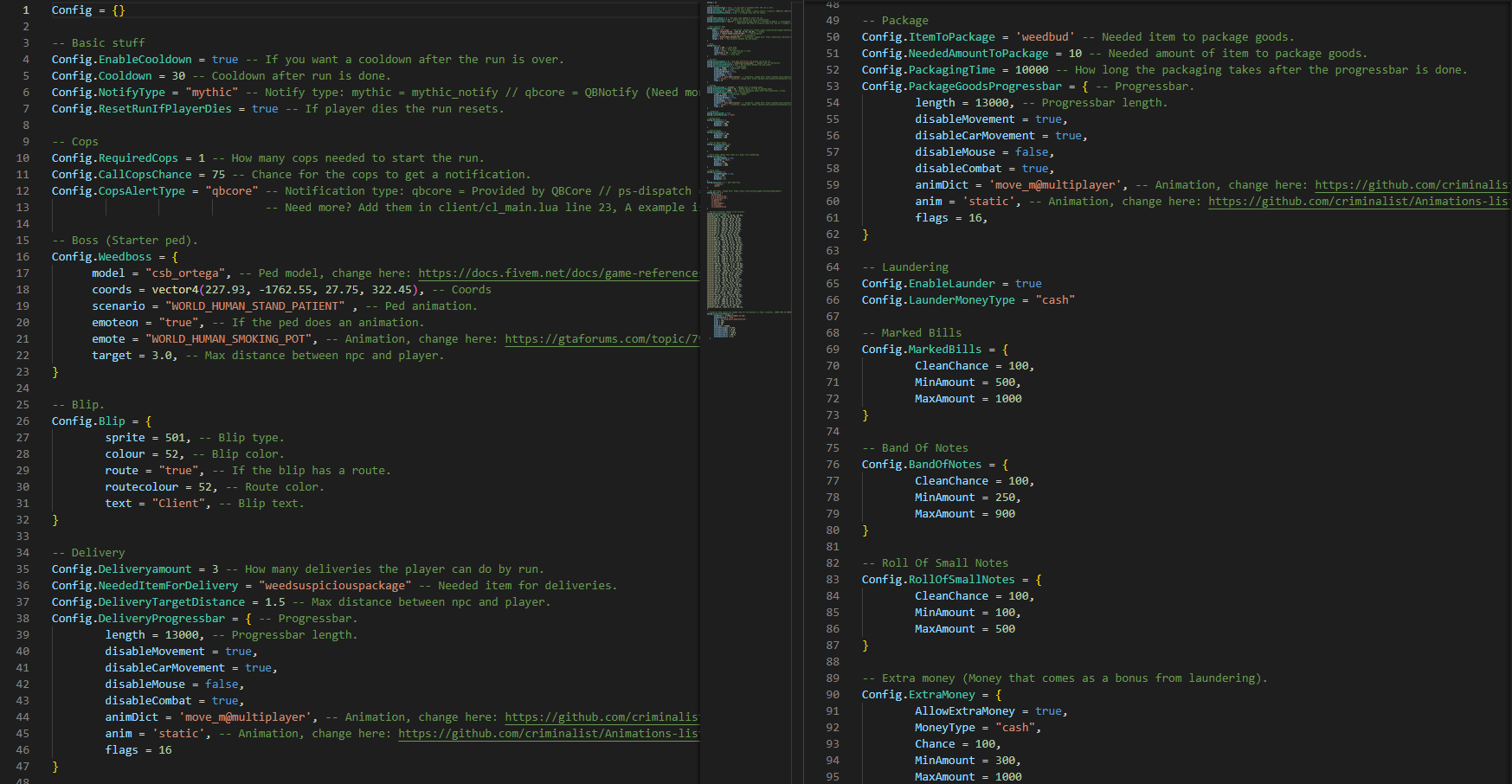This screenshot has height=784, width=1512.
Task: Click line number 69 in right pane
Action: (x=832, y=350)
